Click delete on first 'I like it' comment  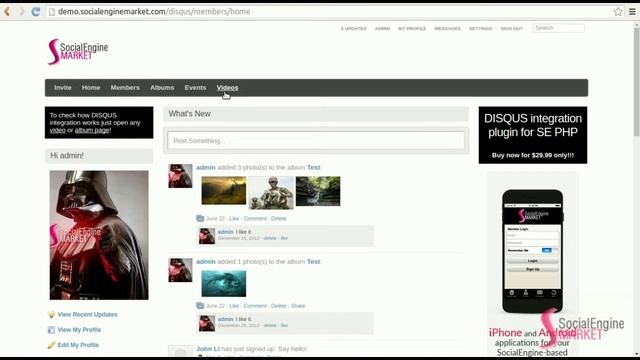tap(270, 238)
